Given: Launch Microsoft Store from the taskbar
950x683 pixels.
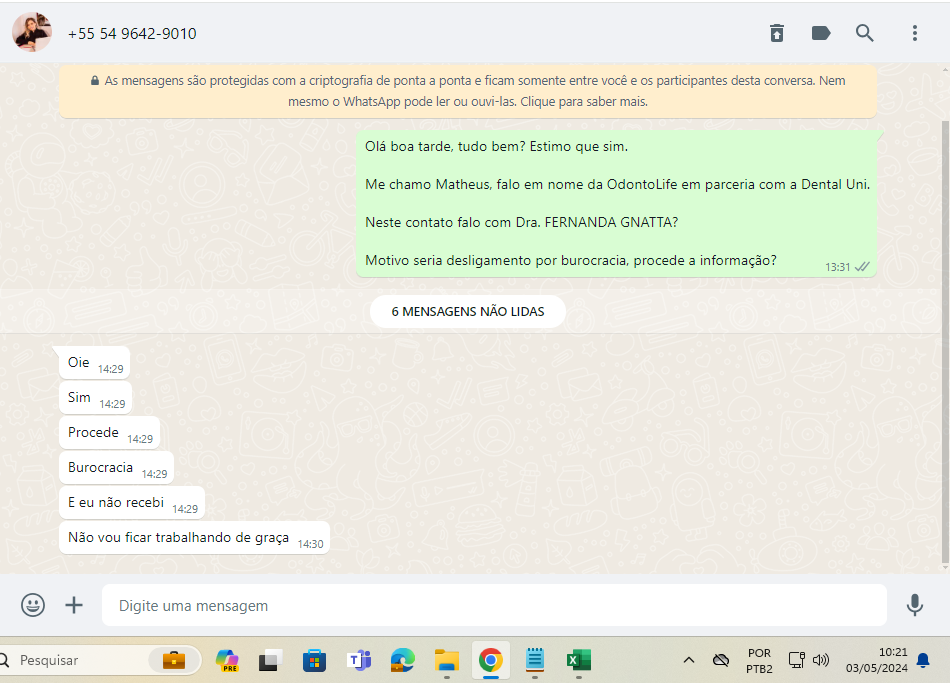Looking at the screenshot, I should point(314,660).
